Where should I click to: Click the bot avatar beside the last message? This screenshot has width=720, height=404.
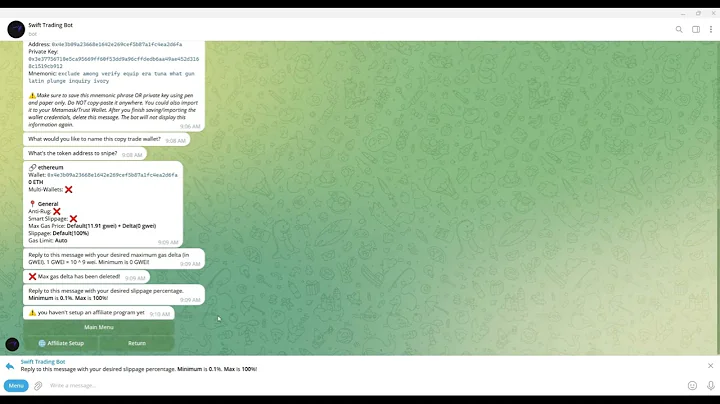tap(12, 344)
